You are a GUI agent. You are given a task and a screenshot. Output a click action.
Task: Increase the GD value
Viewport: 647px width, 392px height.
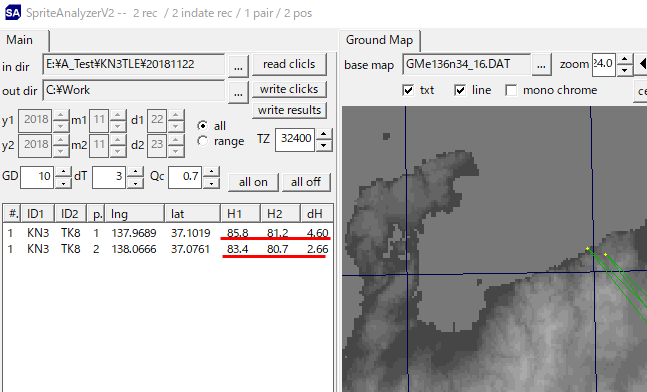[63, 172]
